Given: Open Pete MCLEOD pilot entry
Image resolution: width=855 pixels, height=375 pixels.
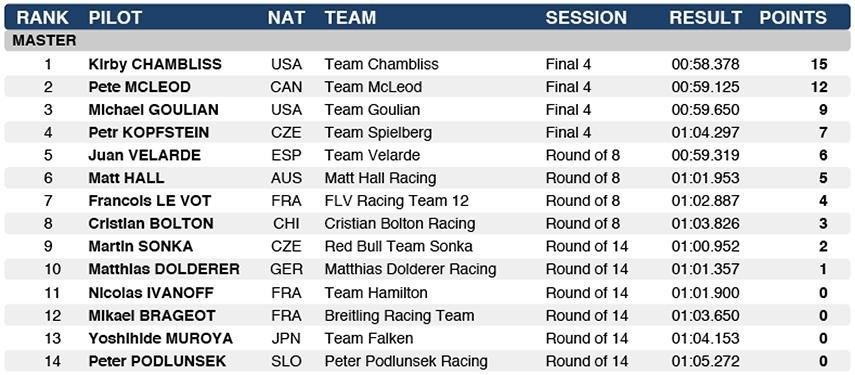Looking at the screenshot, I should pos(140,87).
